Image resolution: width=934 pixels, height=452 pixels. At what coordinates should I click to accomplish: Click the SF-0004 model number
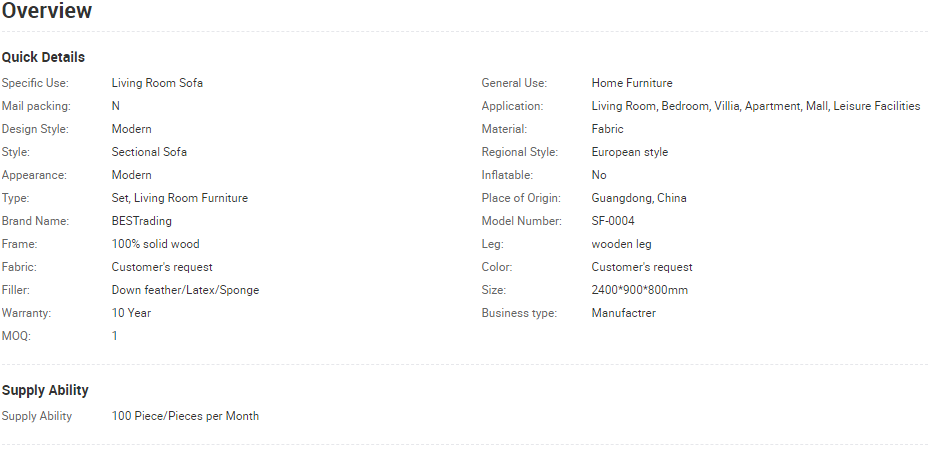(613, 221)
